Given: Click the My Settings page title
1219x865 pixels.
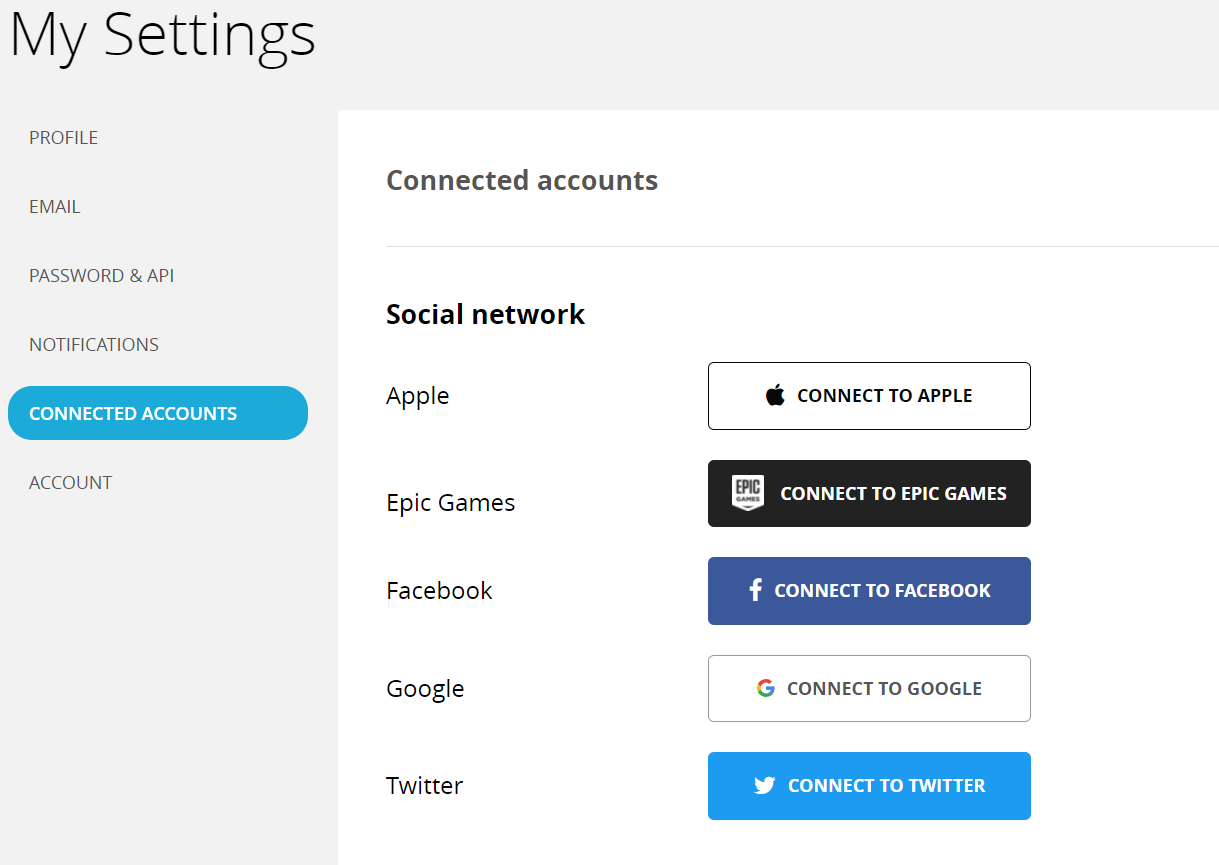Looking at the screenshot, I should click(x=162, y=35).
